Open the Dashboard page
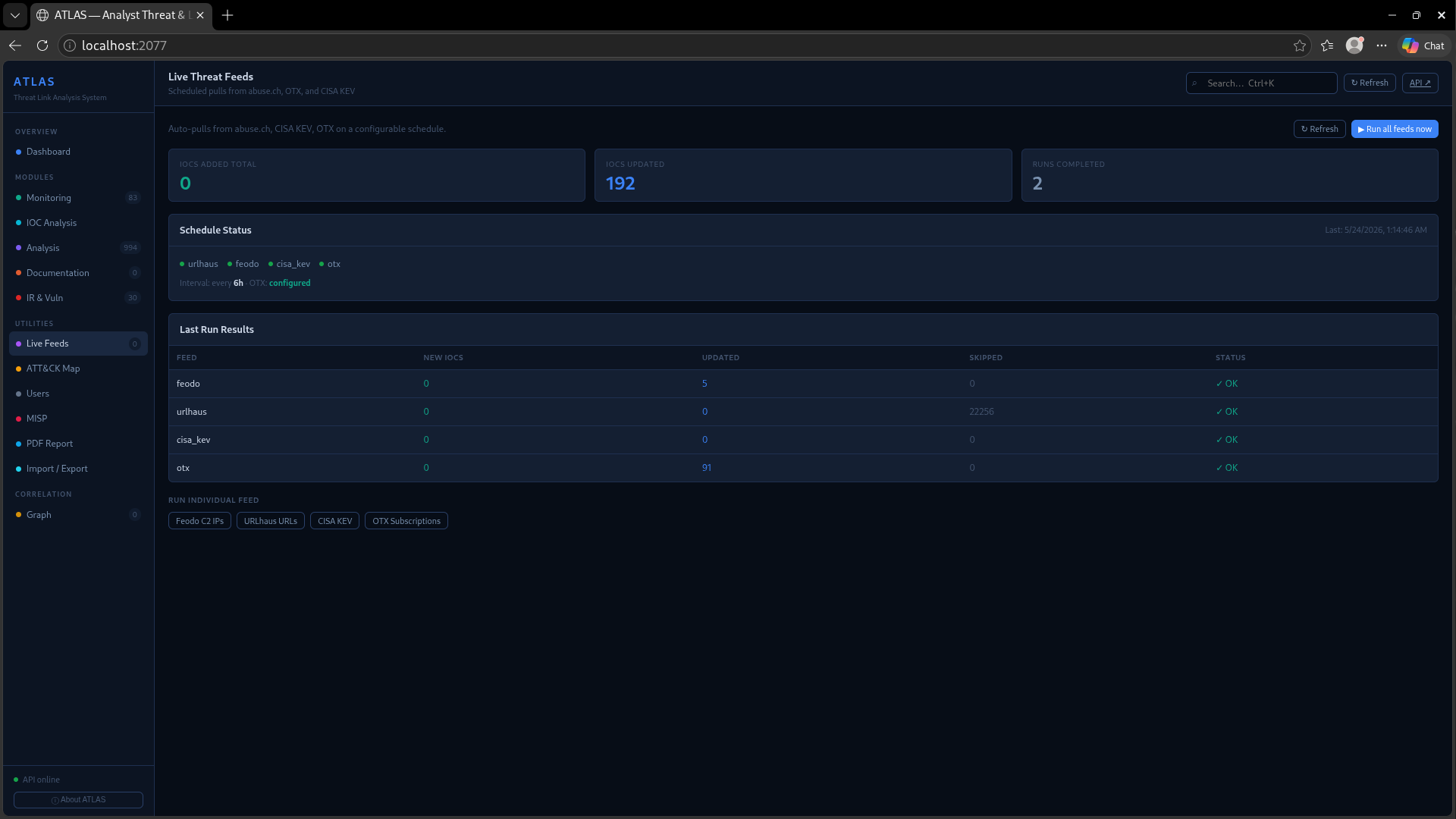The image size is (1456, 819). (x=78, y=152)
